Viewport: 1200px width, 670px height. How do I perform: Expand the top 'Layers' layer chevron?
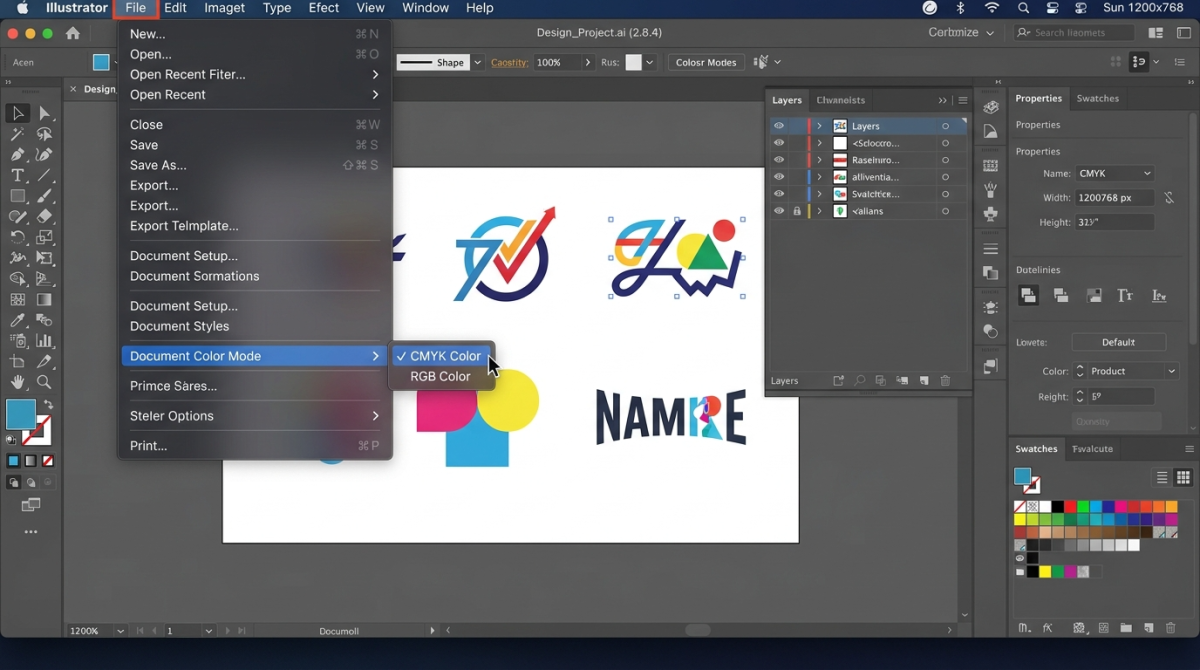819,126
